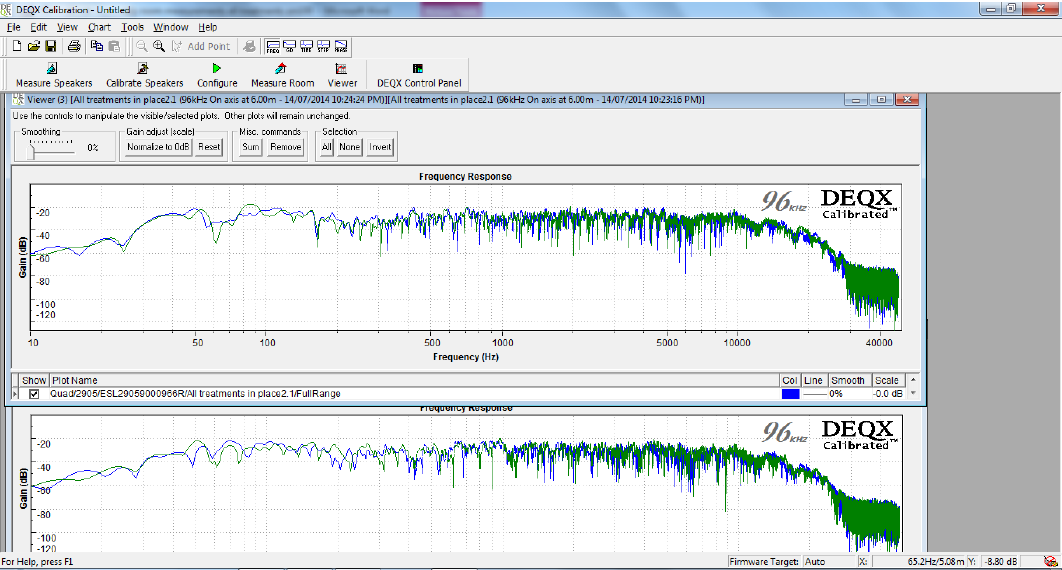Viewport: 1062px width, 570px height.
Task: Click the greyed icon after Add Point
Action: pyautogui.click(x=249, y=46)
